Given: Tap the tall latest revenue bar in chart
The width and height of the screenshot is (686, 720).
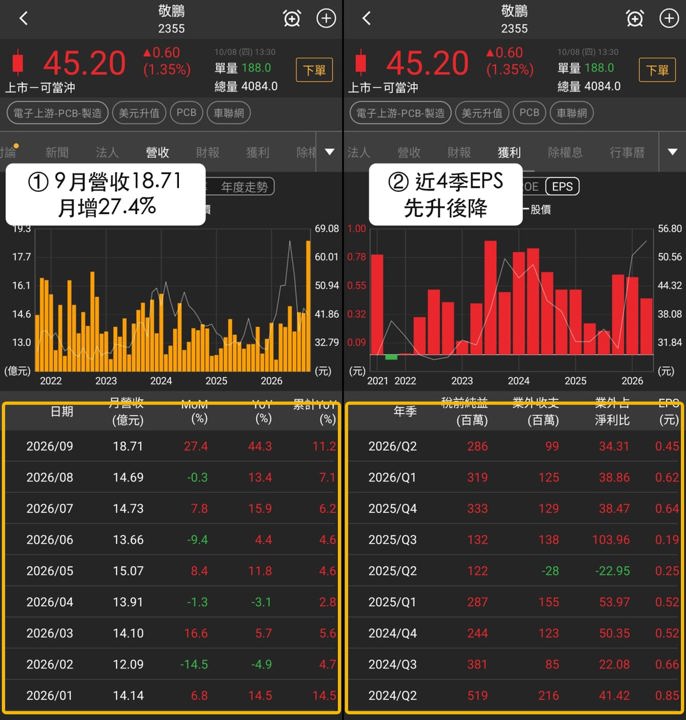Looking at the screenshot, I should coord(308,305).
